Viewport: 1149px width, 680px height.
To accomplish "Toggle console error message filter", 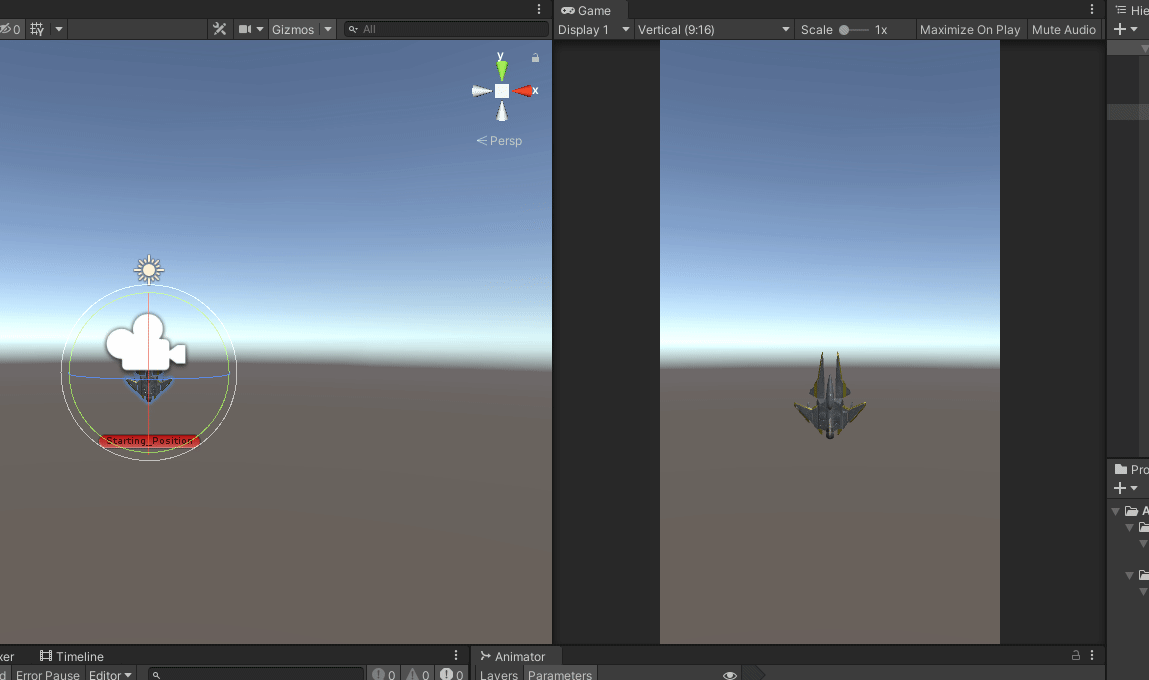I will 451,675.
